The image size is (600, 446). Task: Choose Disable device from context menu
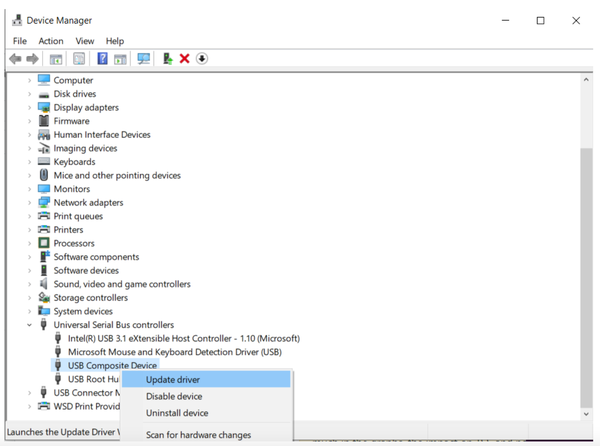(x=206, y=396)
